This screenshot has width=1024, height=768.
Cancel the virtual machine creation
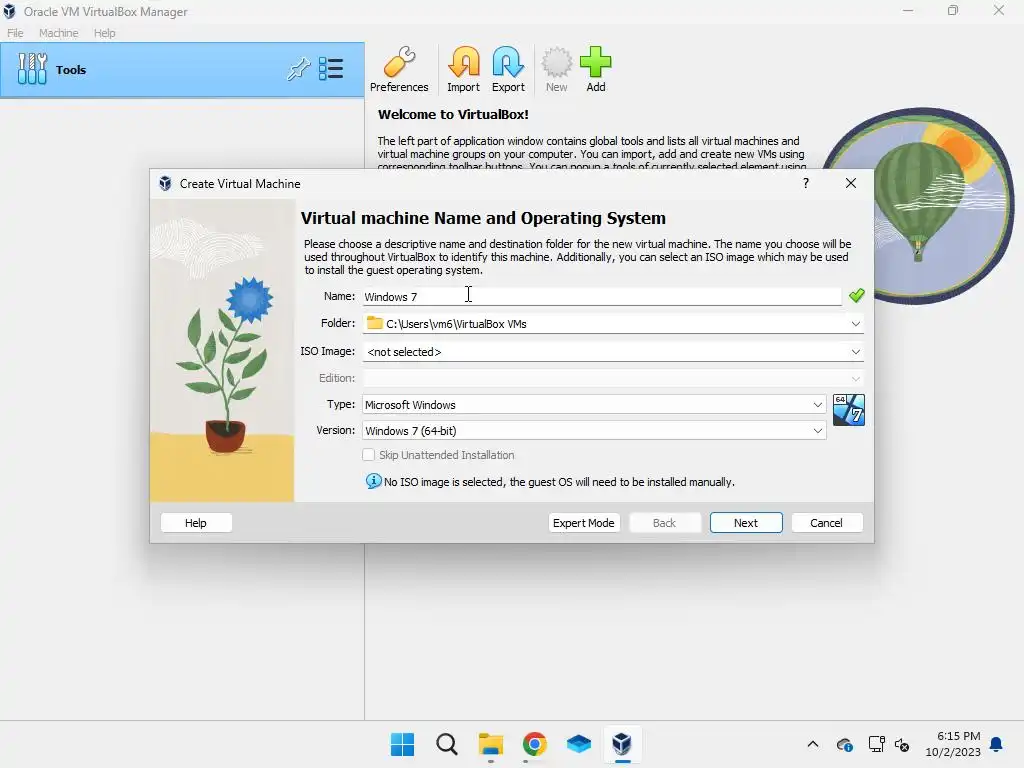point(827,522)
